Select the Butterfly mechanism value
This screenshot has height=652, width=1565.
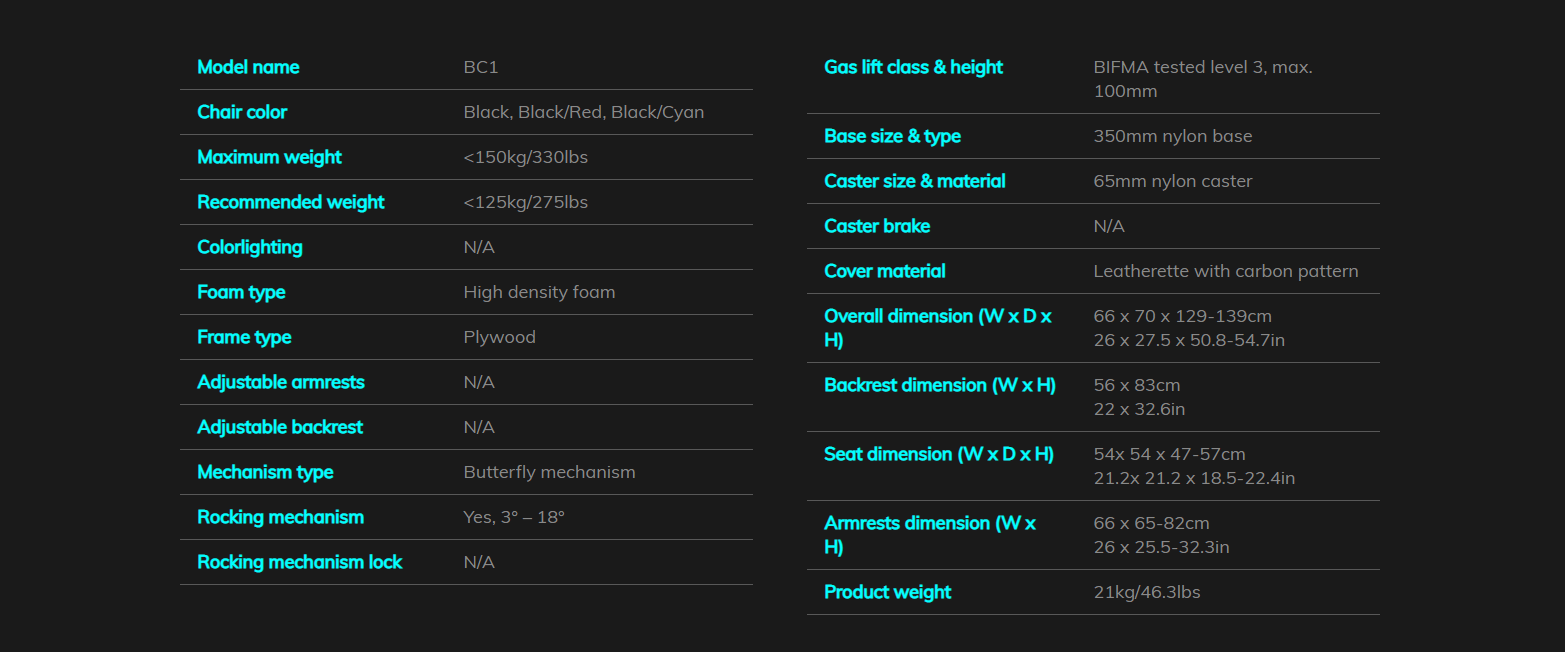pos(550,472)
